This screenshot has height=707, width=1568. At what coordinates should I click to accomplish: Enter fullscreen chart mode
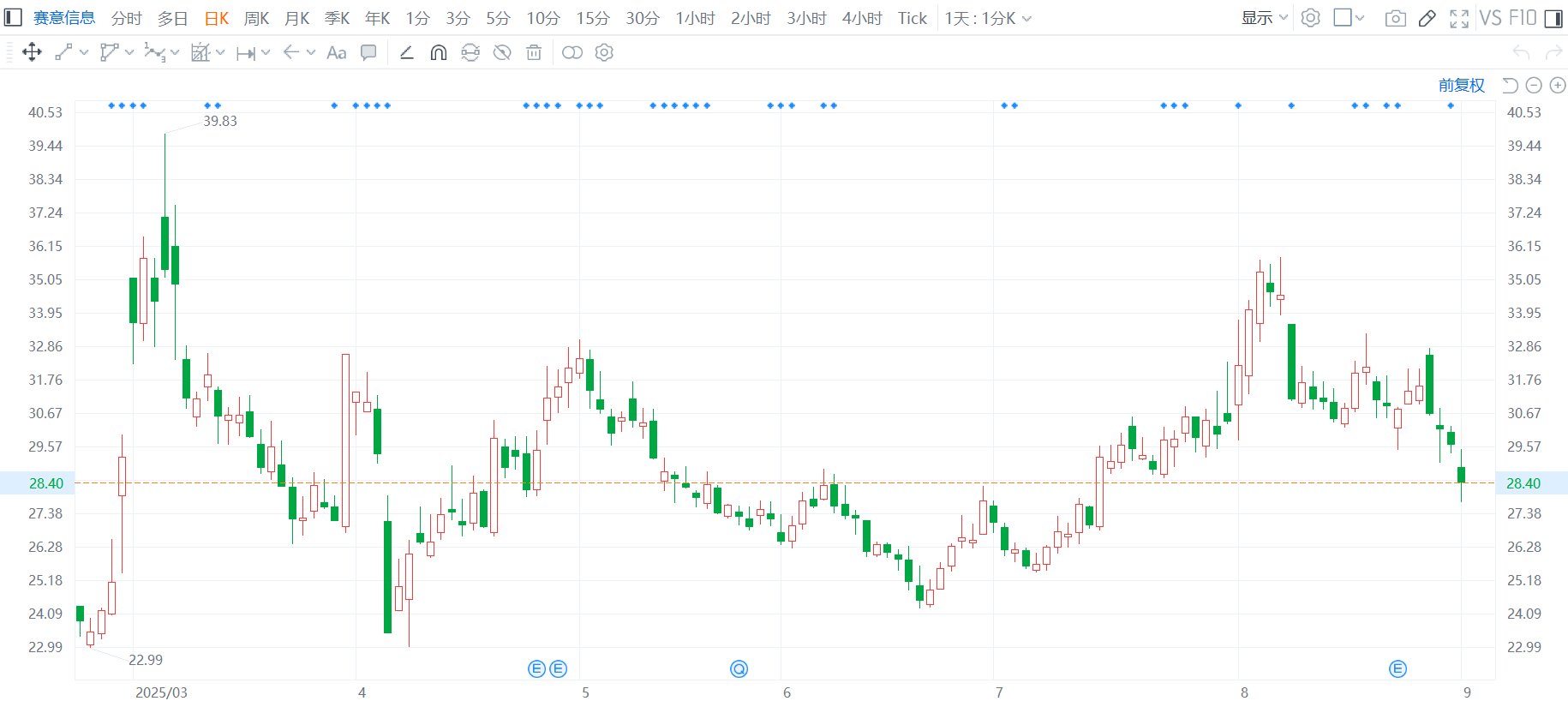coord(1458,18)
